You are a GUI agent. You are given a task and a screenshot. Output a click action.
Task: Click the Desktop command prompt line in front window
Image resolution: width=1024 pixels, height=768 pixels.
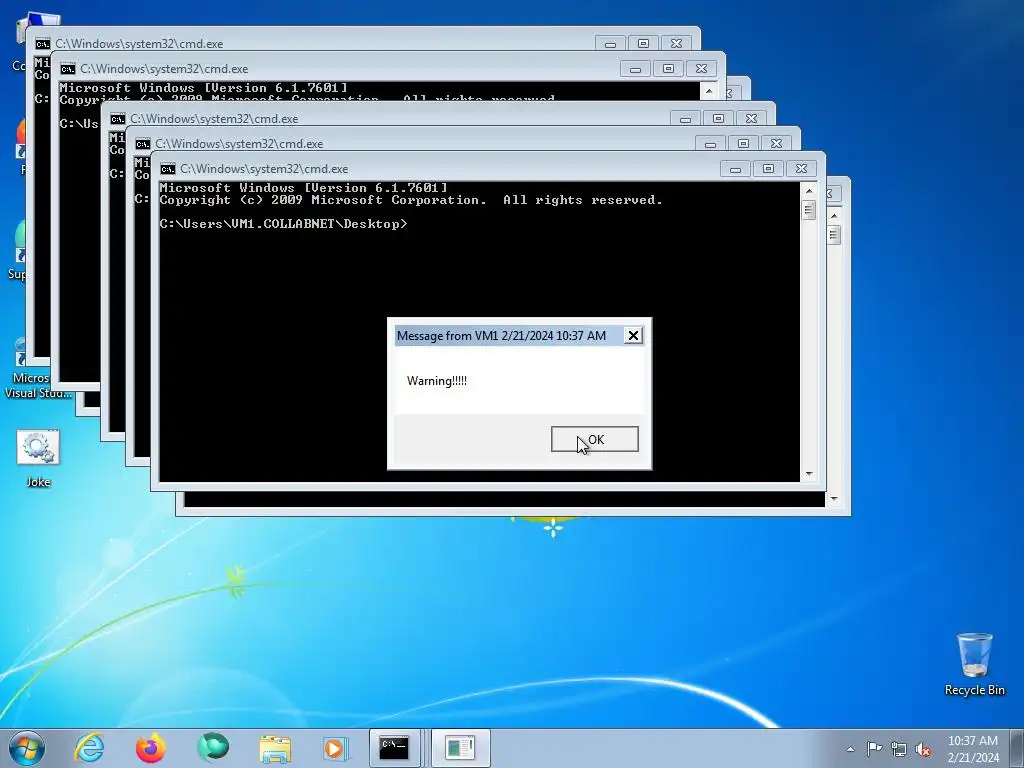point(283,224)
